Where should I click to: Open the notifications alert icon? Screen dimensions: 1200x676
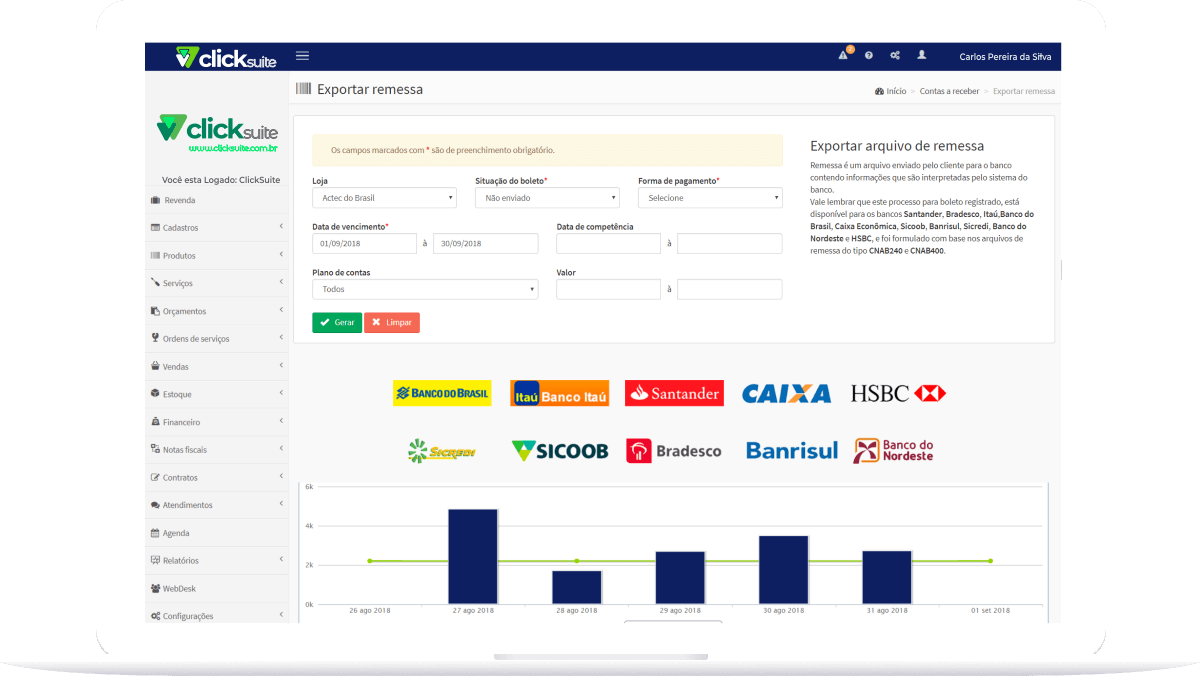(844, 55)
